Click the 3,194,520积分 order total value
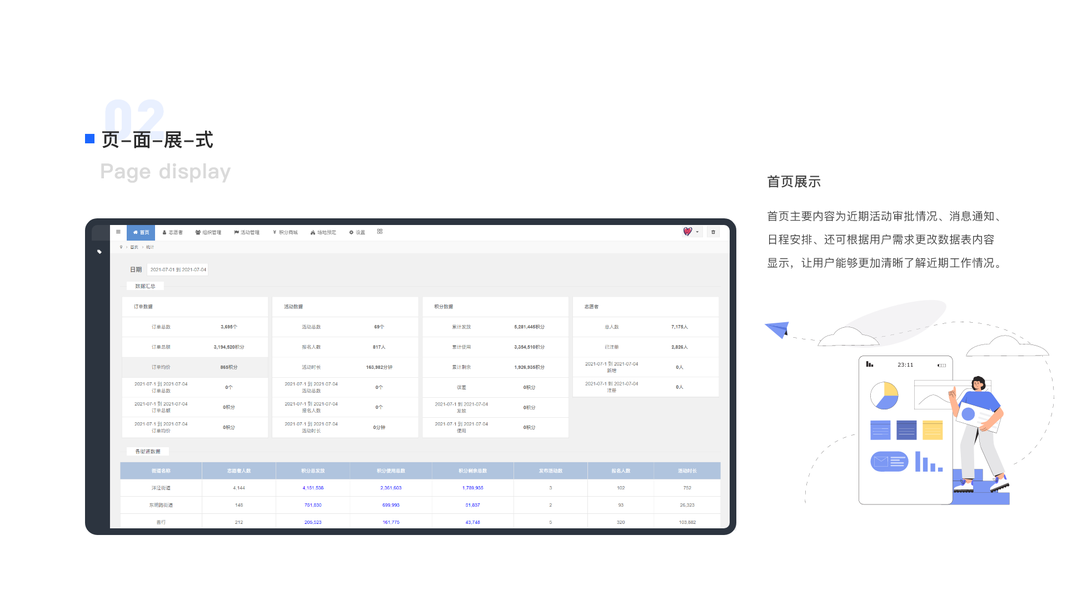The image size is (1067, 600). (229, 347)
